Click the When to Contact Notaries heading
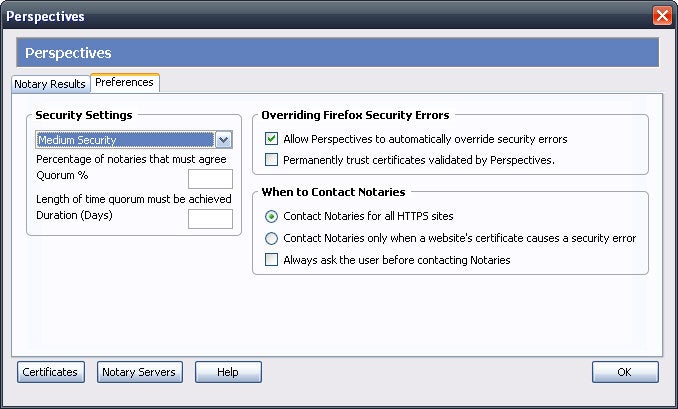 332,191
